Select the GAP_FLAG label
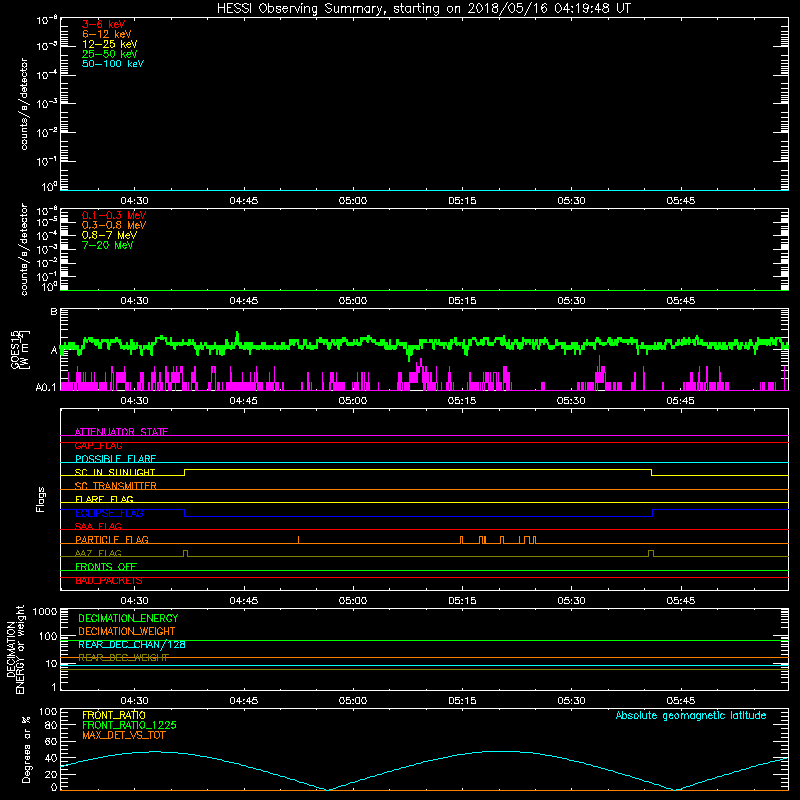The image size is (800, 800). (x=99, y=445)
